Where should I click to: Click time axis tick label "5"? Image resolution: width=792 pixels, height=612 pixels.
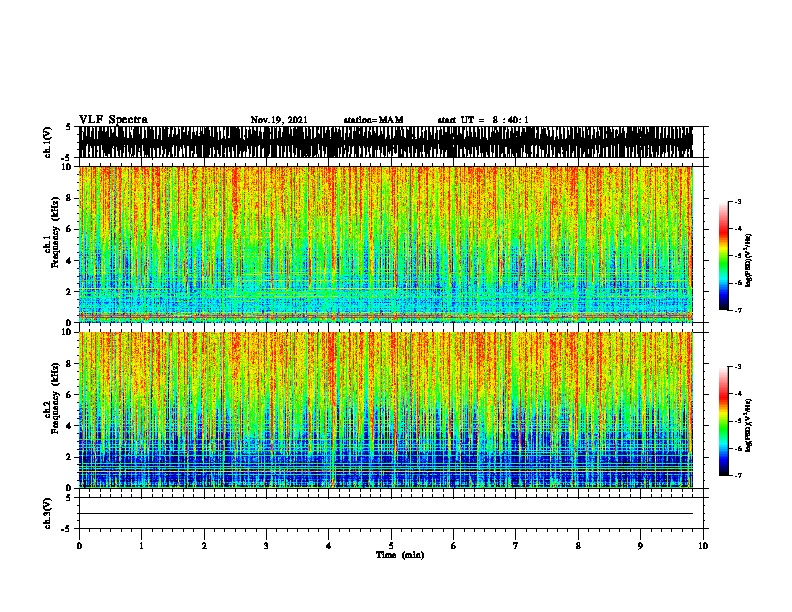(391, 546)
